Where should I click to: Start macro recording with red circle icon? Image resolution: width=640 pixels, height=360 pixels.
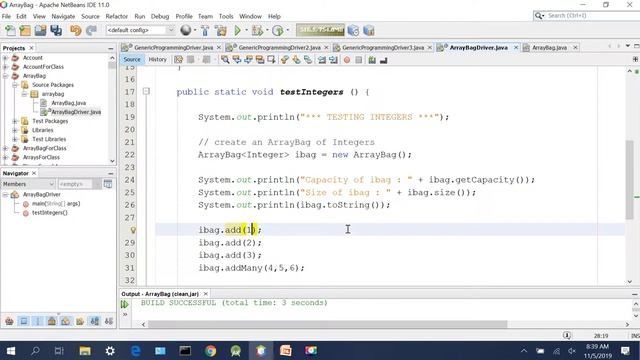(347, 60)
